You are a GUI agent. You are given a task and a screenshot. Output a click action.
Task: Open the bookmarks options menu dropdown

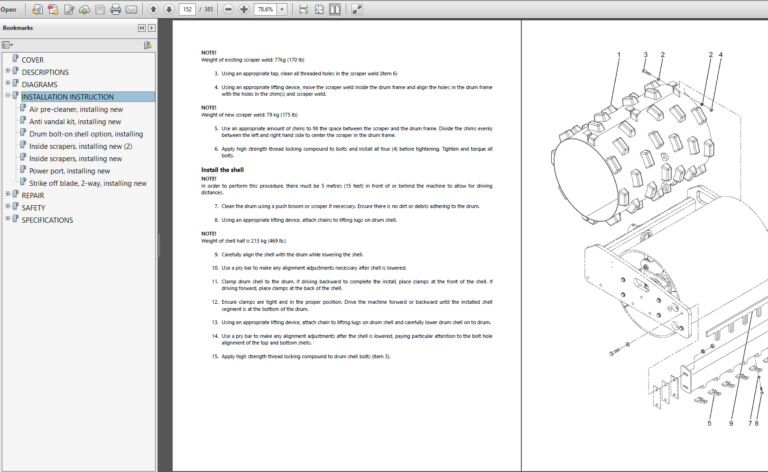click(x=7, y=45)
